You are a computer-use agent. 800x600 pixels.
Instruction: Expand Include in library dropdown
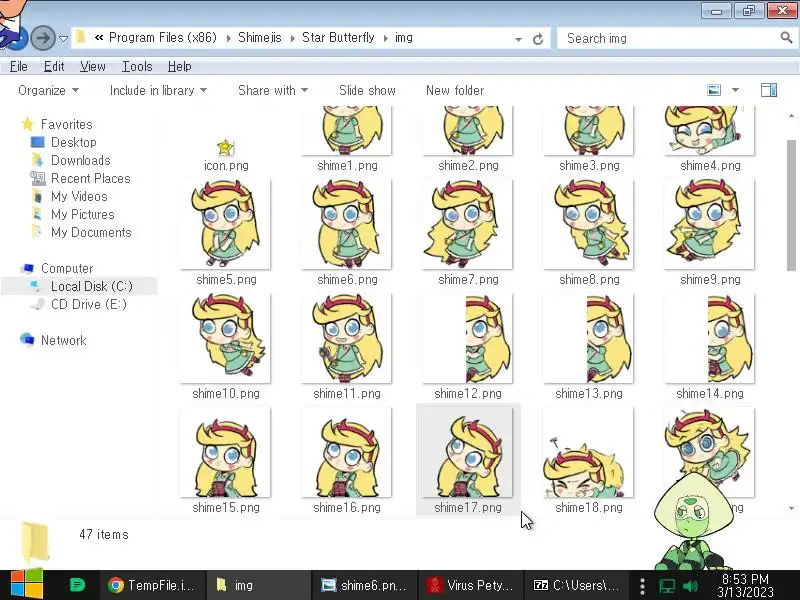[158, 90]
